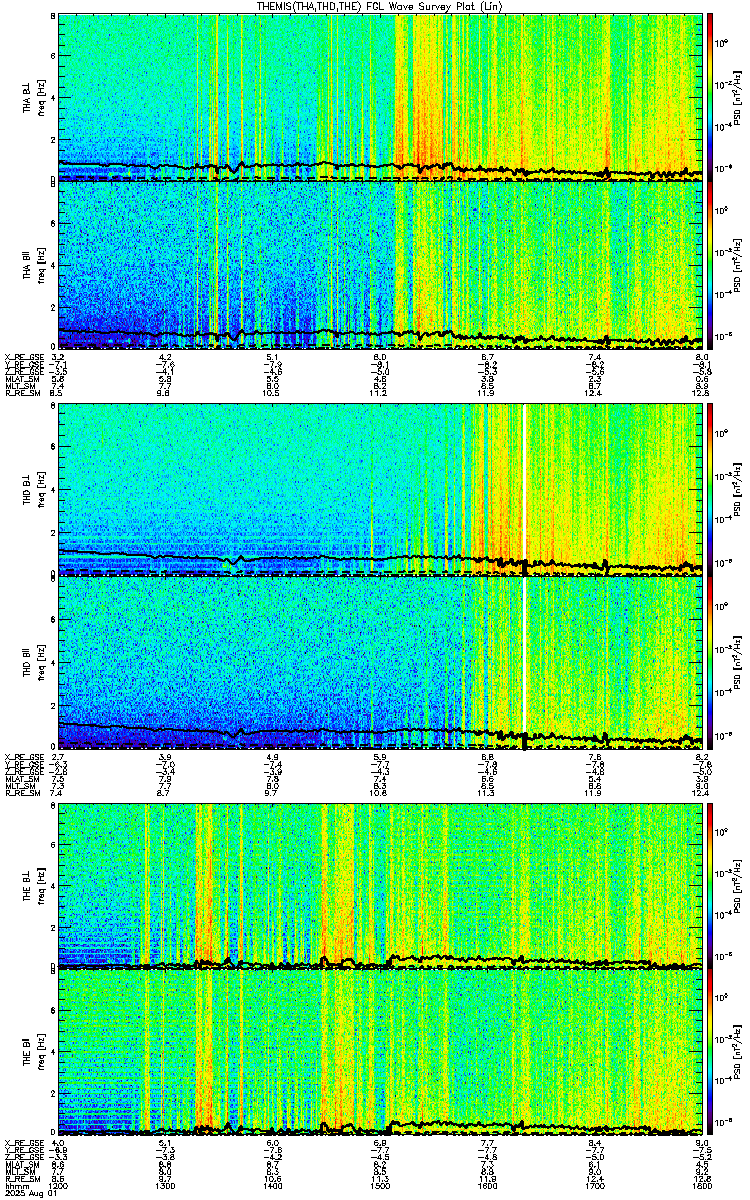Click the X_RE_GSE label under THA panels

pyautogui.click(x=24, y=356)
